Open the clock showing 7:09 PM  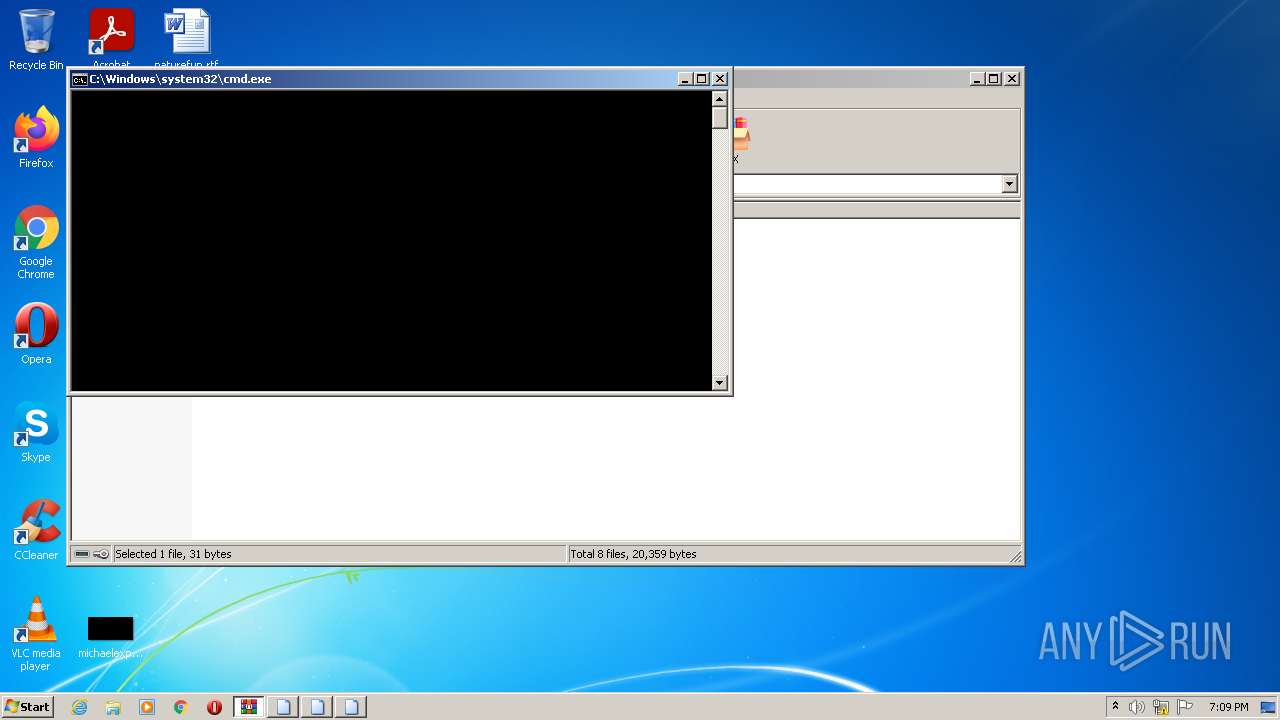pos(1228,707)
